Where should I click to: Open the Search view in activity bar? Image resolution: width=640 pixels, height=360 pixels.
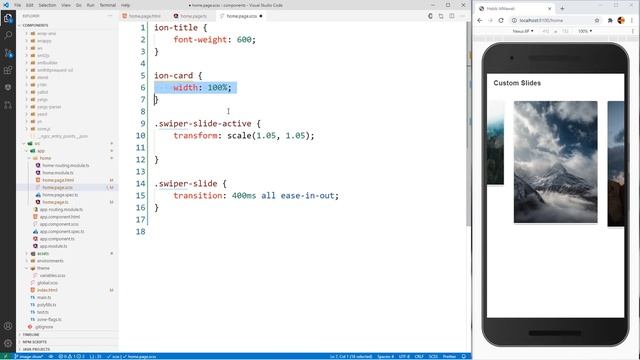point(8,35)
